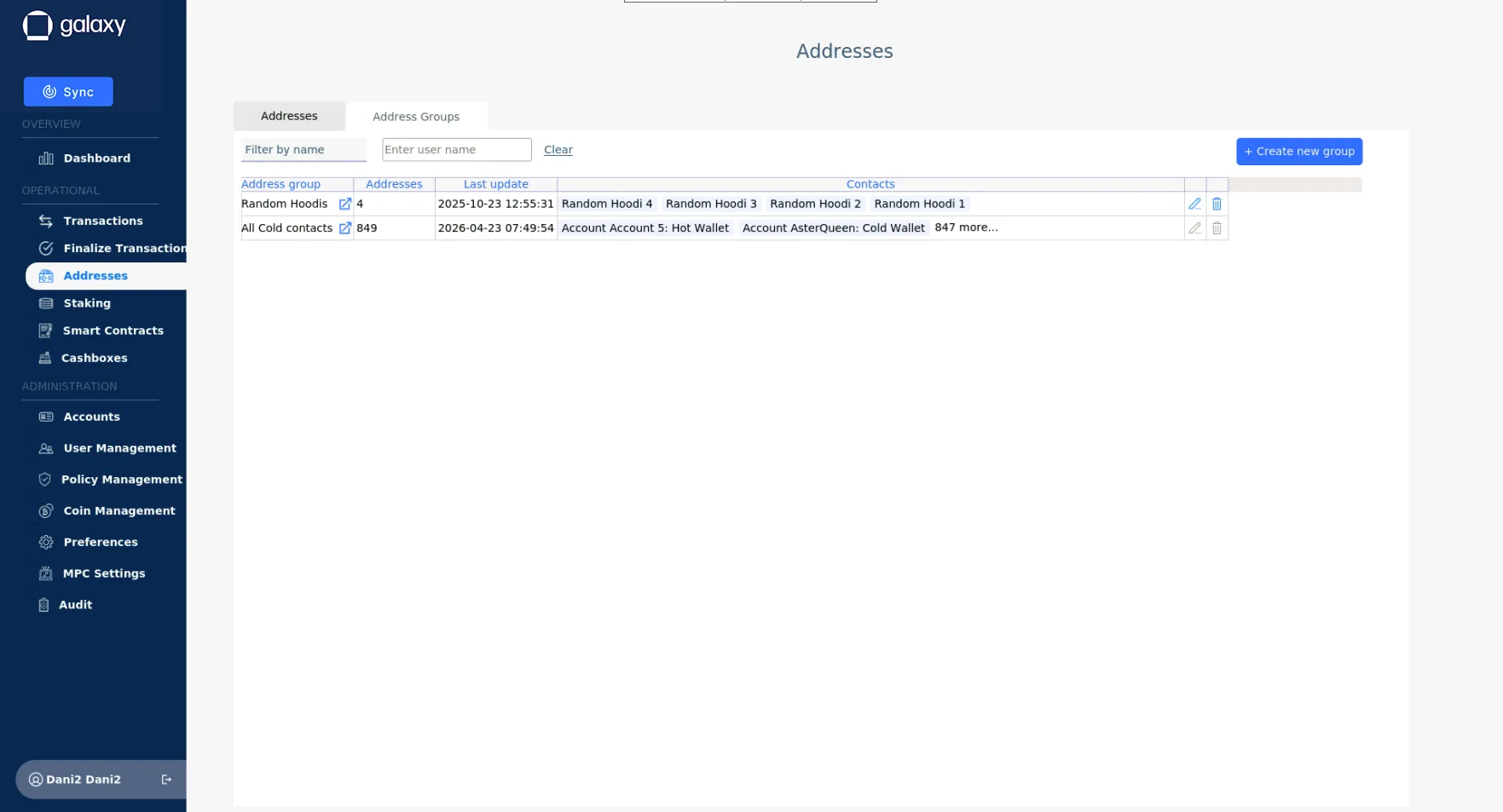Click Create new group button

click(1298, 152)
